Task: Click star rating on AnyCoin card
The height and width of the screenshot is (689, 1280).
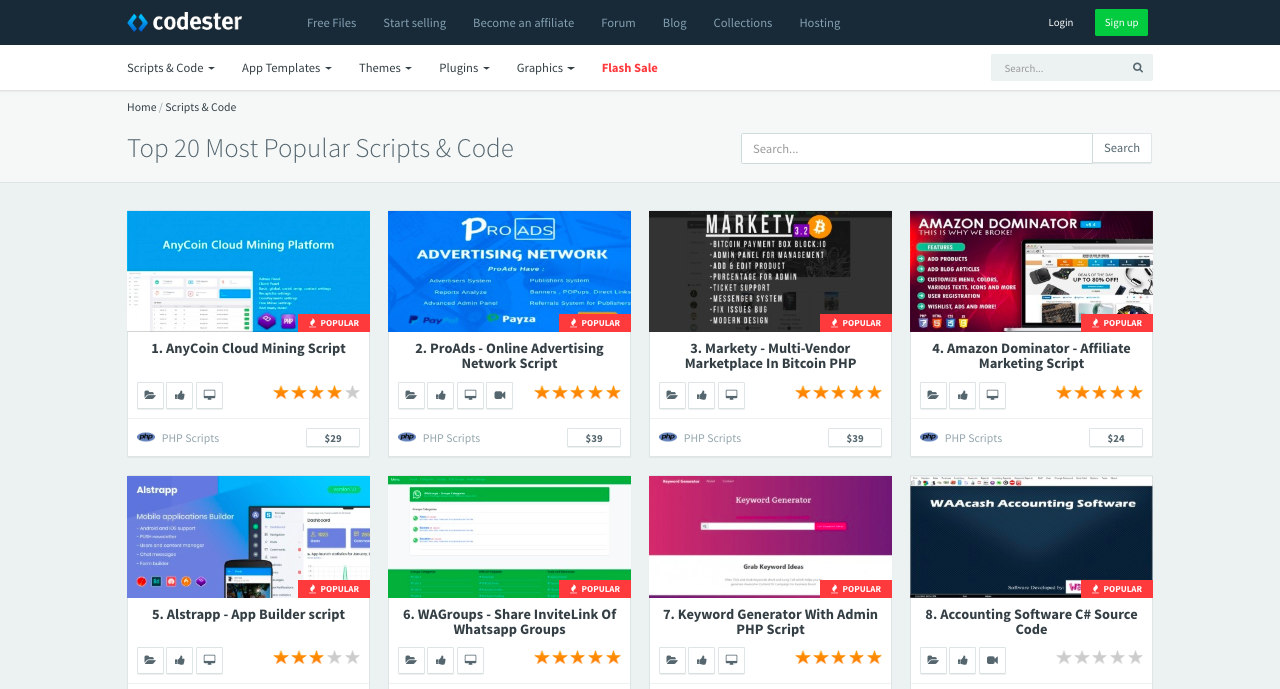Action: [316, 393]
